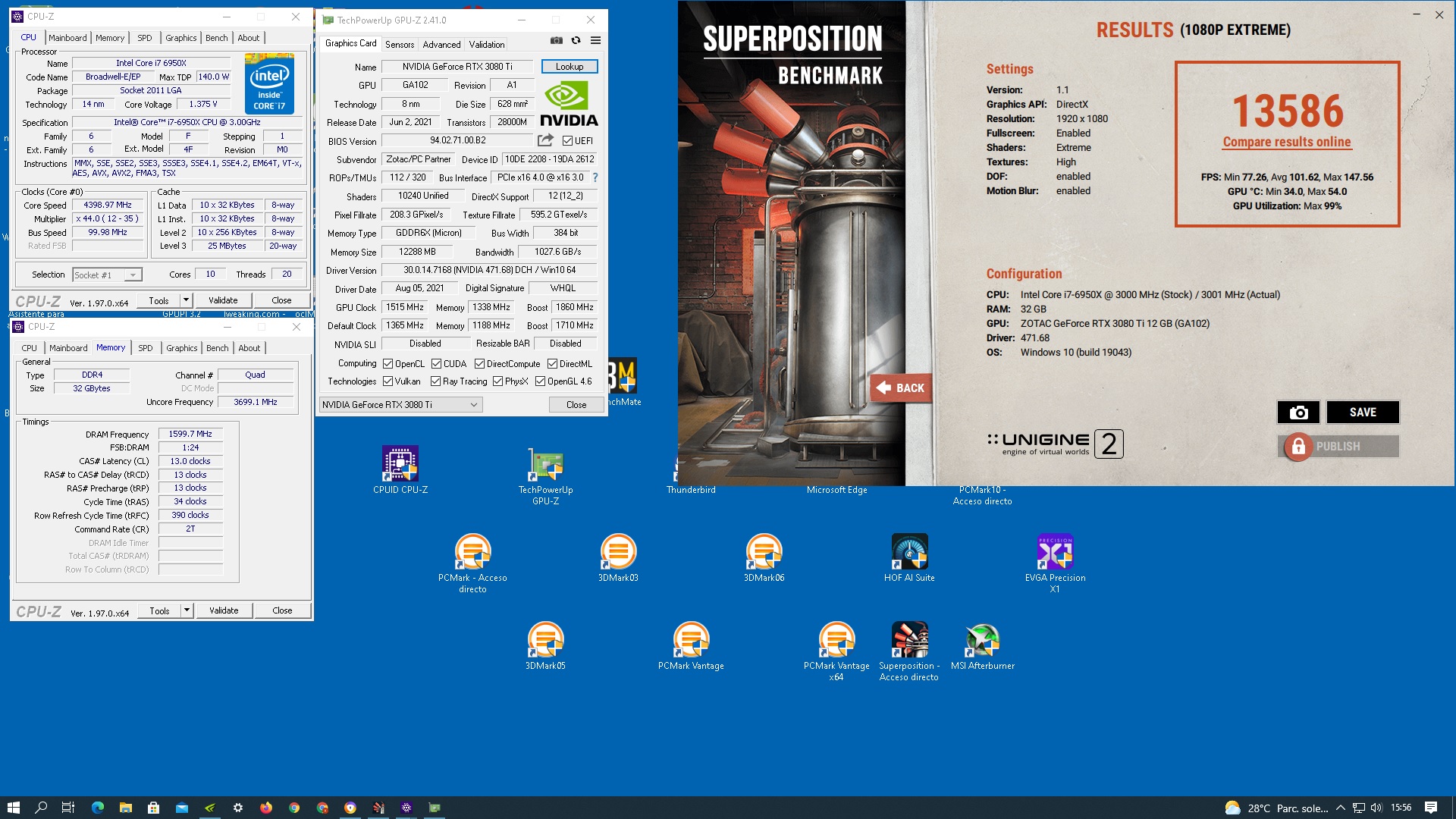Click the GPU-Z Name field RTX 3080 Ti
The width and height of the screenshot is (1456, 819).
[457, 67]
